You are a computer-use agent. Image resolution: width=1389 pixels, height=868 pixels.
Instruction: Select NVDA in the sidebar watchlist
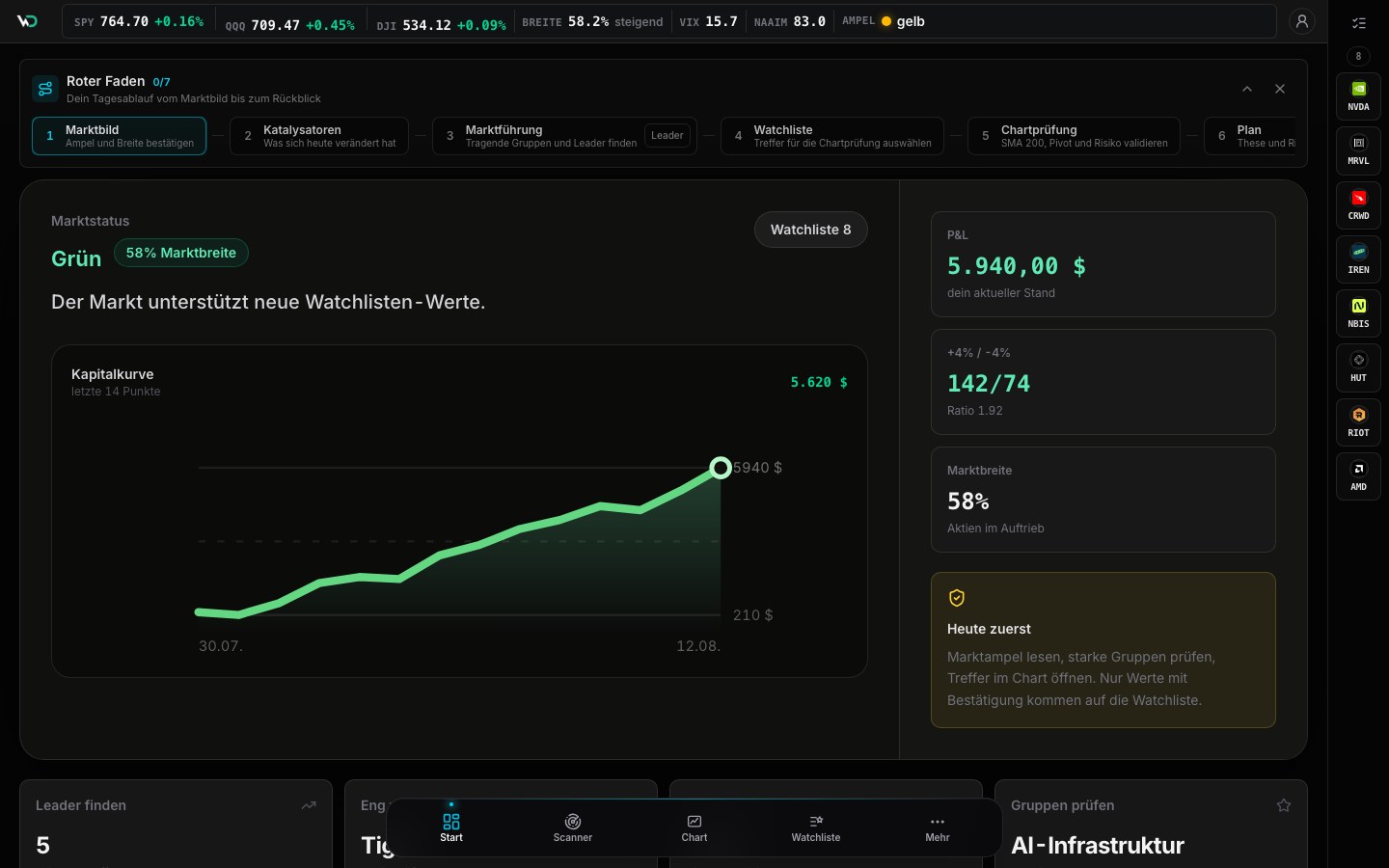coord(1358,96)
